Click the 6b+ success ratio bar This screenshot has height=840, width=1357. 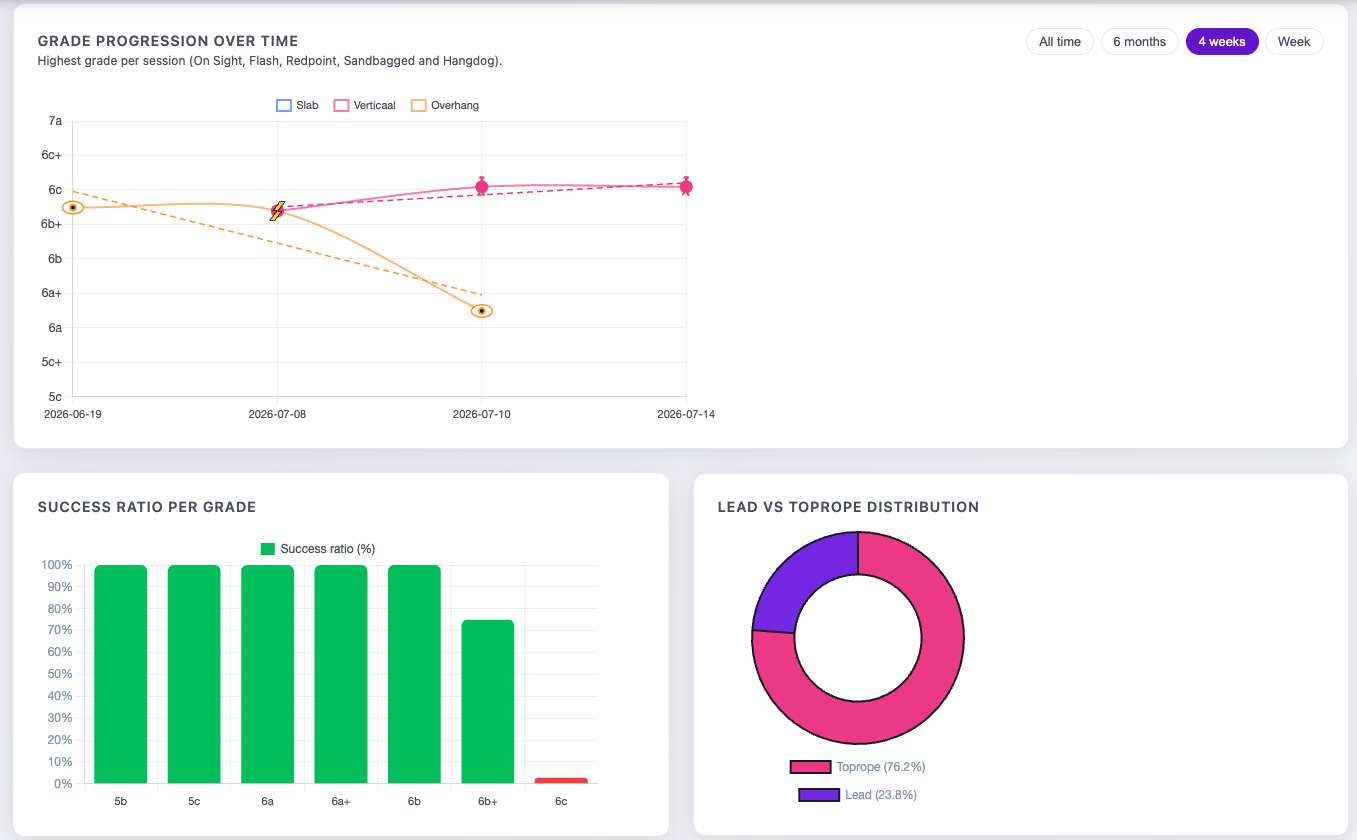pyautogui.click(x=488, y=702)
